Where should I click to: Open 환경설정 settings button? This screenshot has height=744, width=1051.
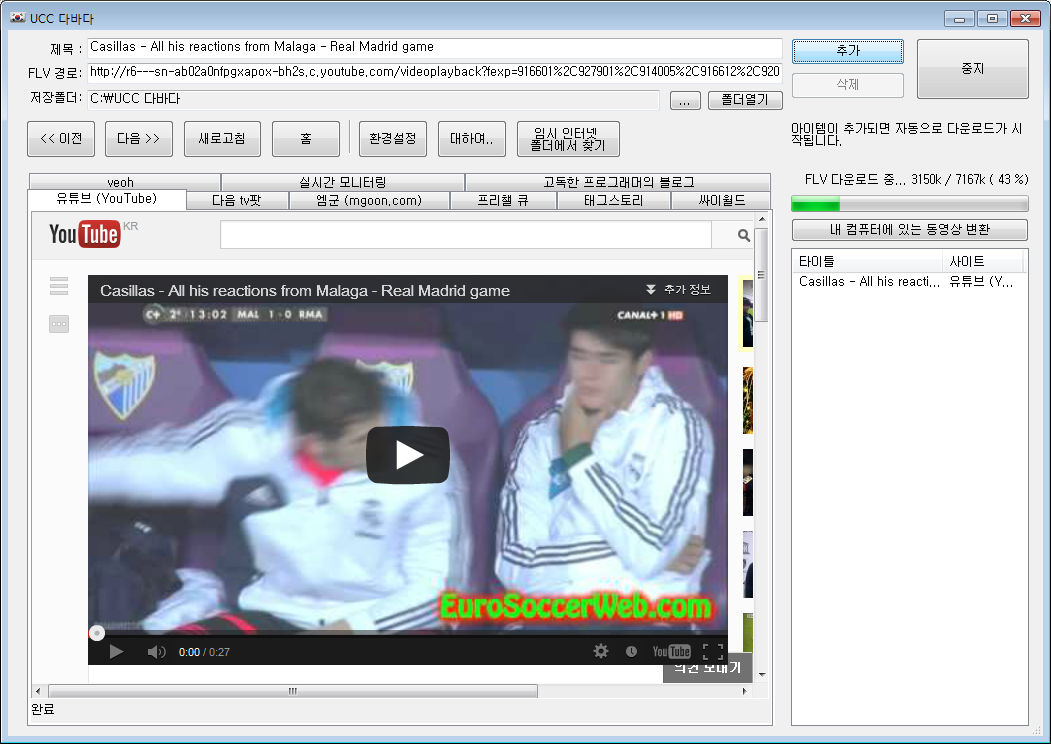pyautogui.click(x=393, y=139)
